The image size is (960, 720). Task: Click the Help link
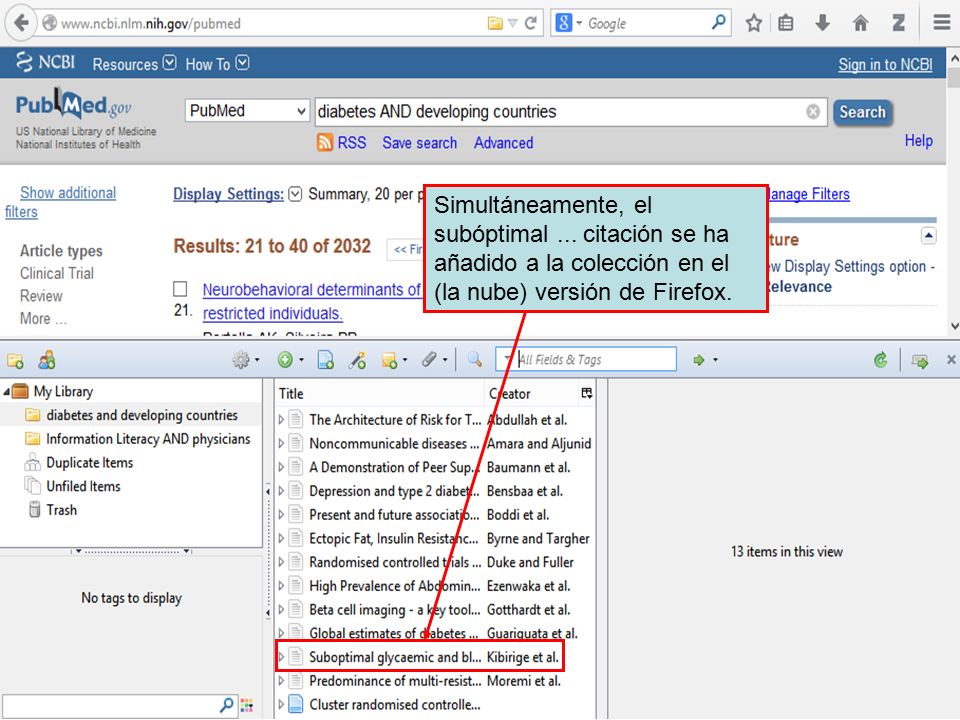[918, 141]
